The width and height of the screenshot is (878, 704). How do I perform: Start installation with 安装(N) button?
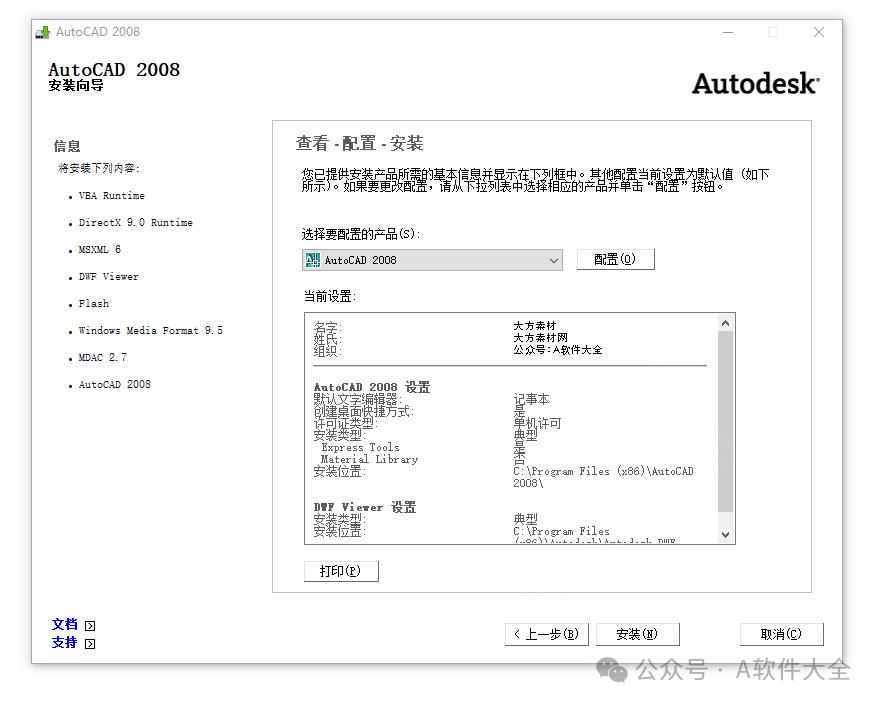point(637,634)
